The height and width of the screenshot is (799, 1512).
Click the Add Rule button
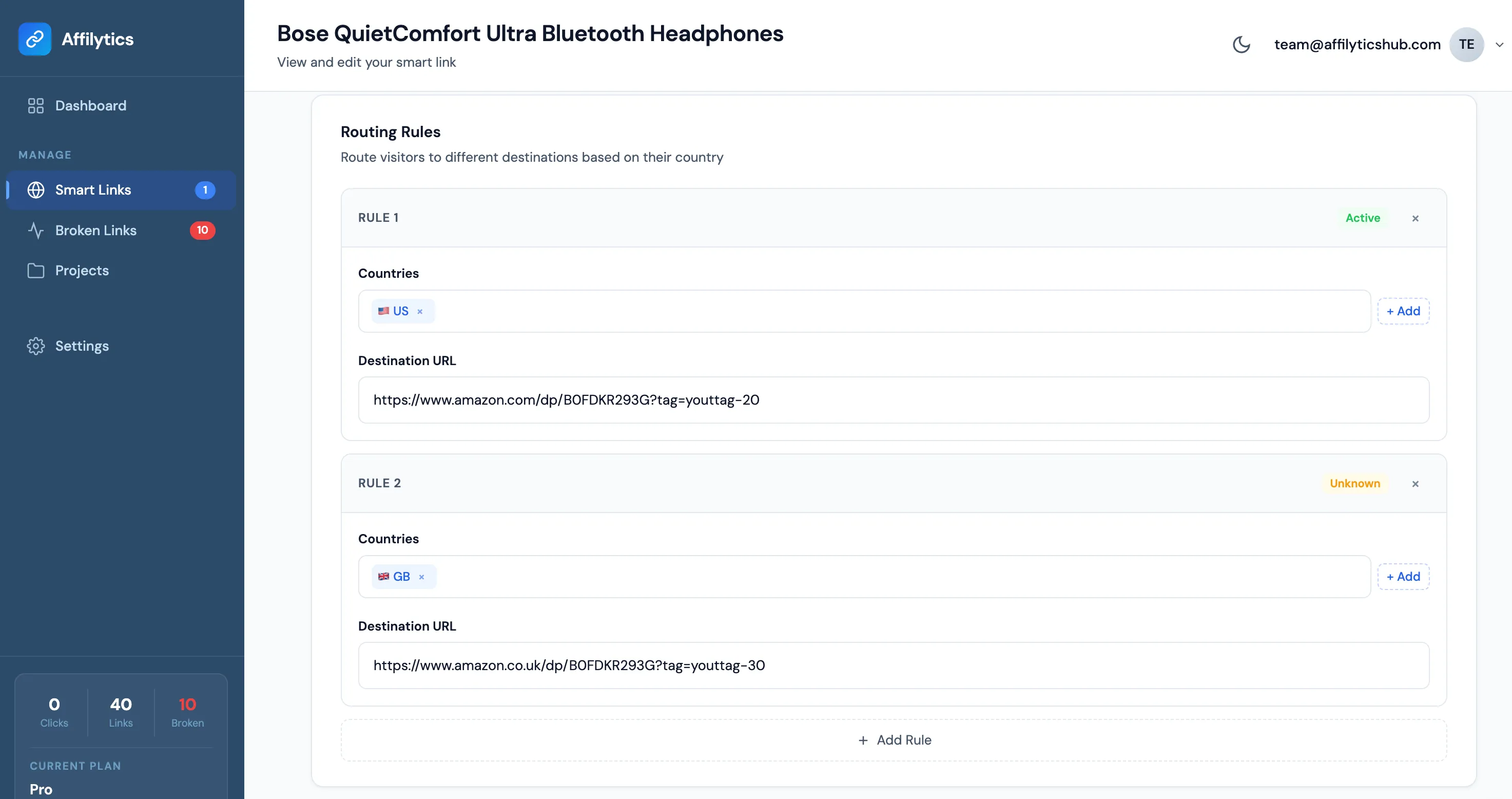pos(894,740)
